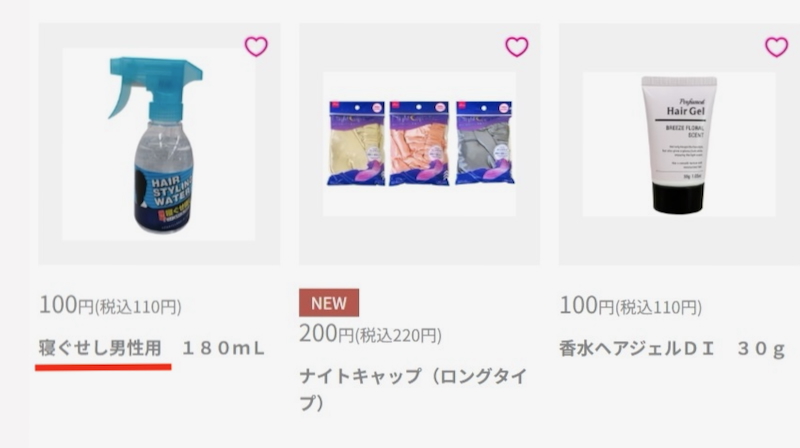
Task: Open ナイトキャップ（ロングタイプ） product link
Action: pos(413,390)
